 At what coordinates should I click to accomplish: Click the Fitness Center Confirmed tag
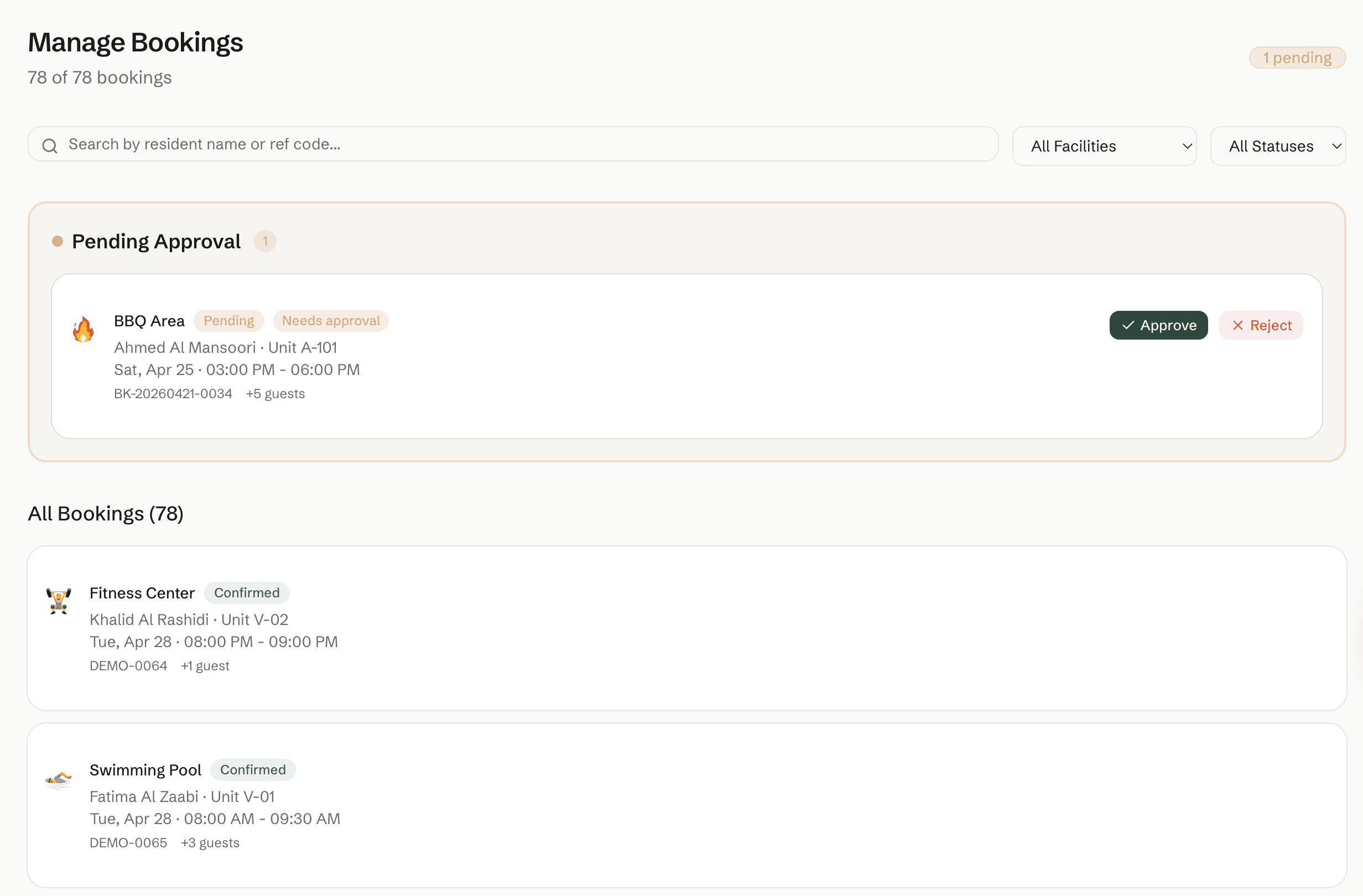(247, 592)
